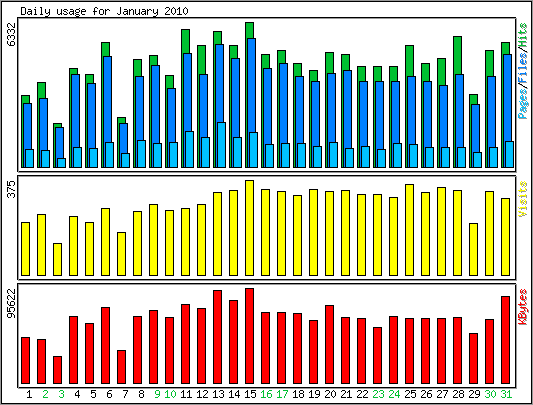Select day label 21
The image size is (533, 405).
click(x=346, y=394)
